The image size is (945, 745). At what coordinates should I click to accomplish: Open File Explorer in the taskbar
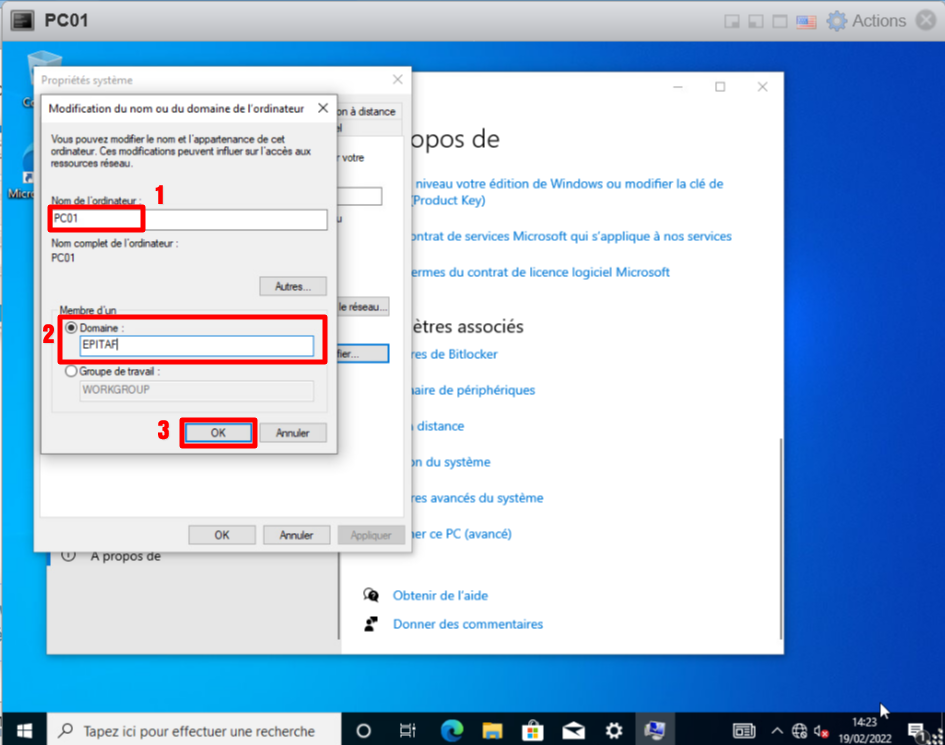tap(491, 730)
